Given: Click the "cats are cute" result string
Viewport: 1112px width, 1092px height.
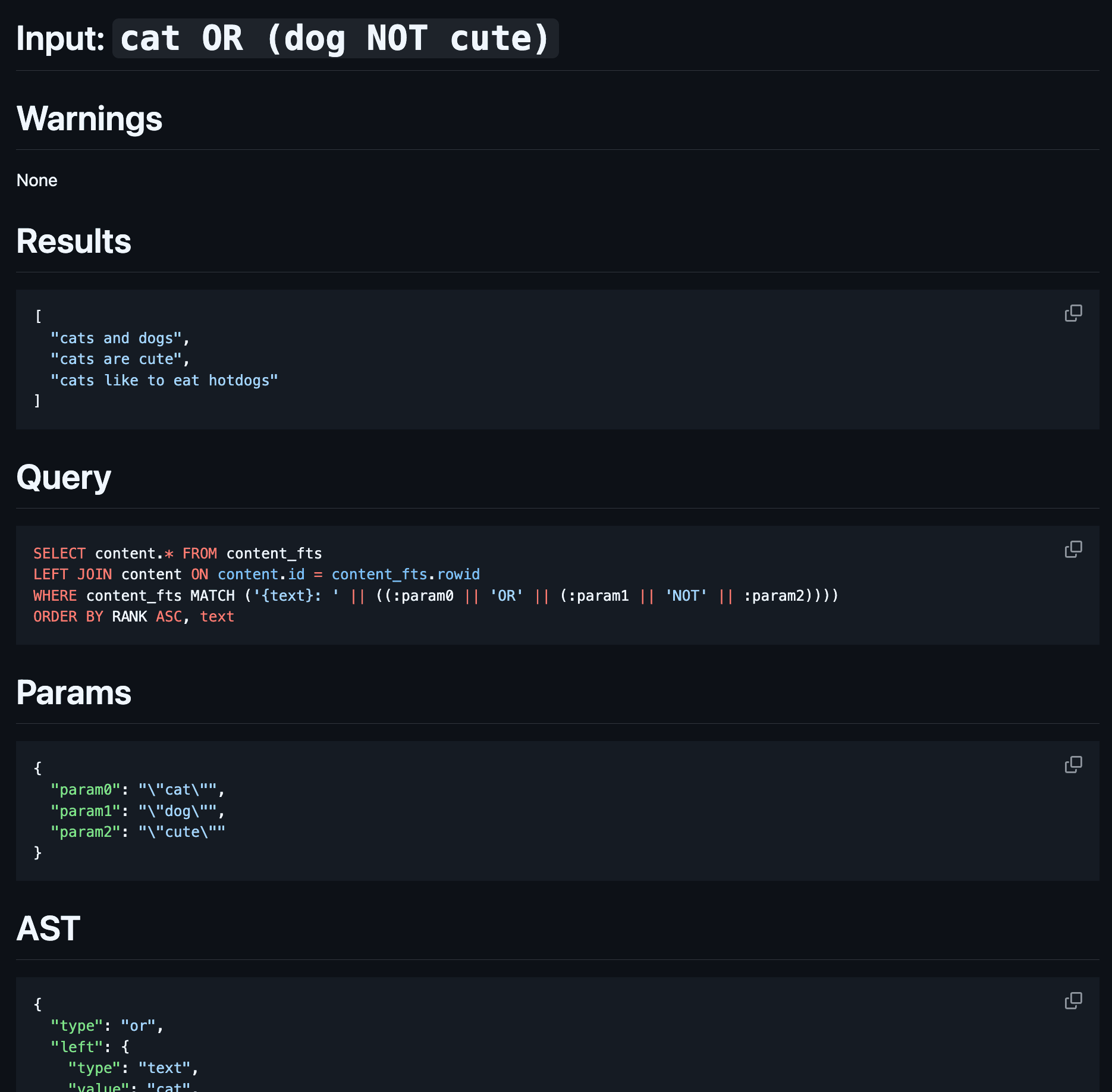Looking at the screenshot, I should pos(116,359).
